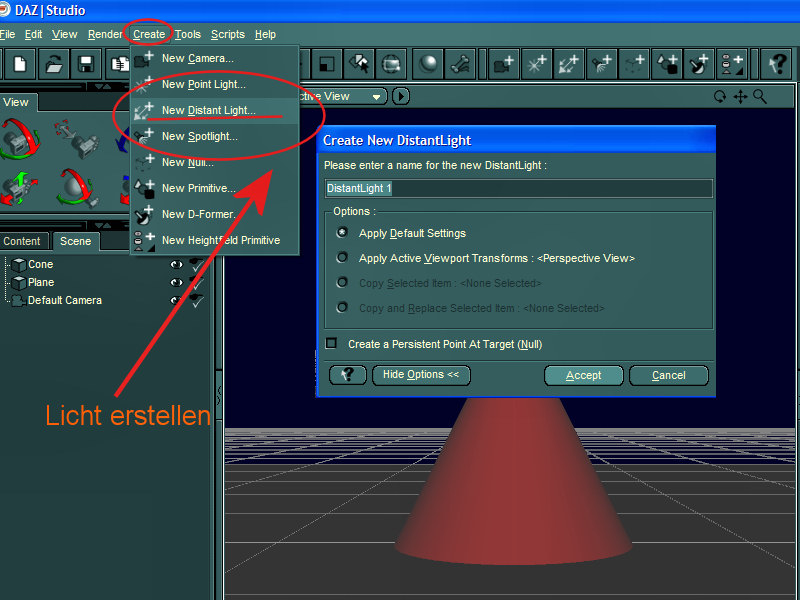
Task: Click toolbar New Primitive icon
Action: click(666, 64)
